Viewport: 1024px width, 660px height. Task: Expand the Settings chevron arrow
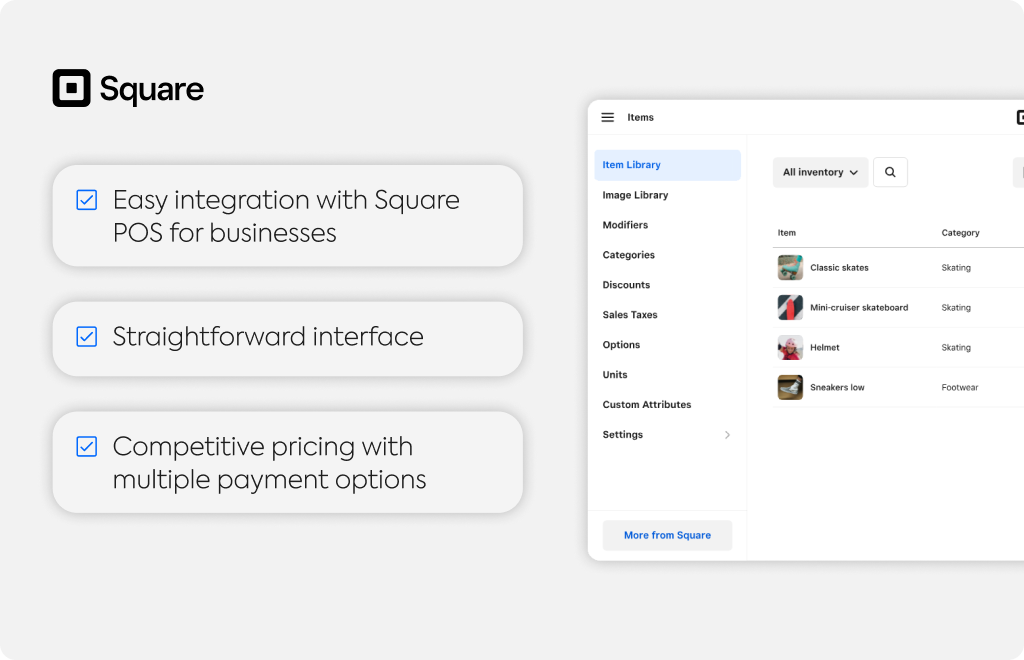point(727,435)
